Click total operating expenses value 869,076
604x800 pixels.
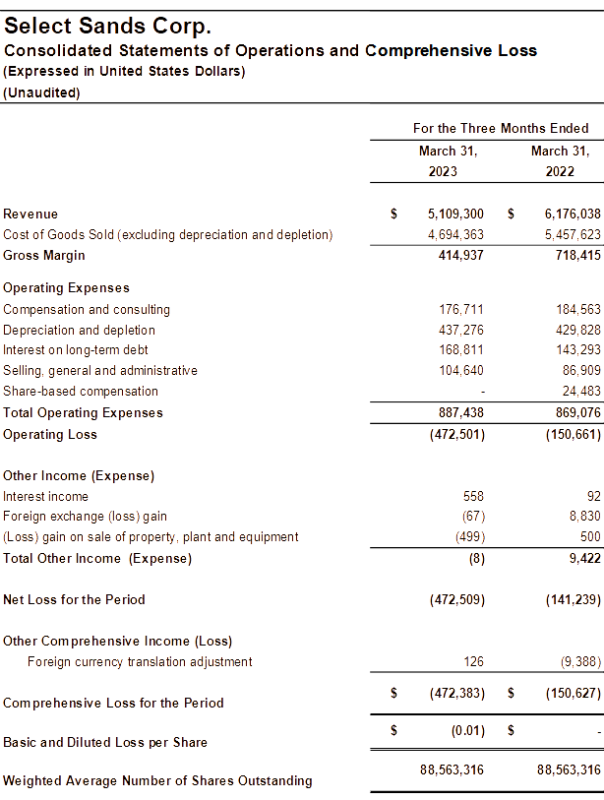(578, 413)
